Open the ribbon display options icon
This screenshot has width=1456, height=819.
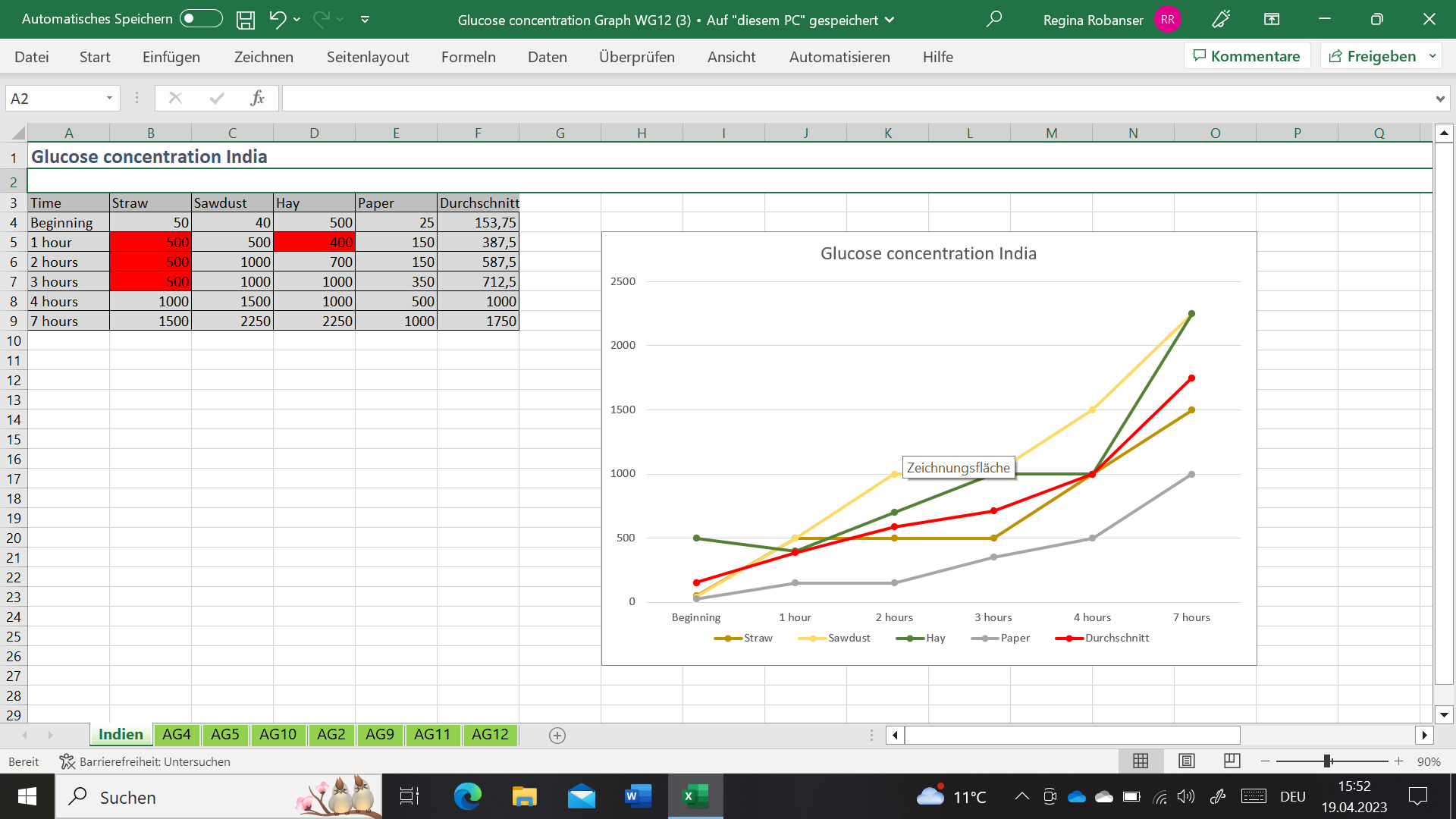coord(1272,20)
